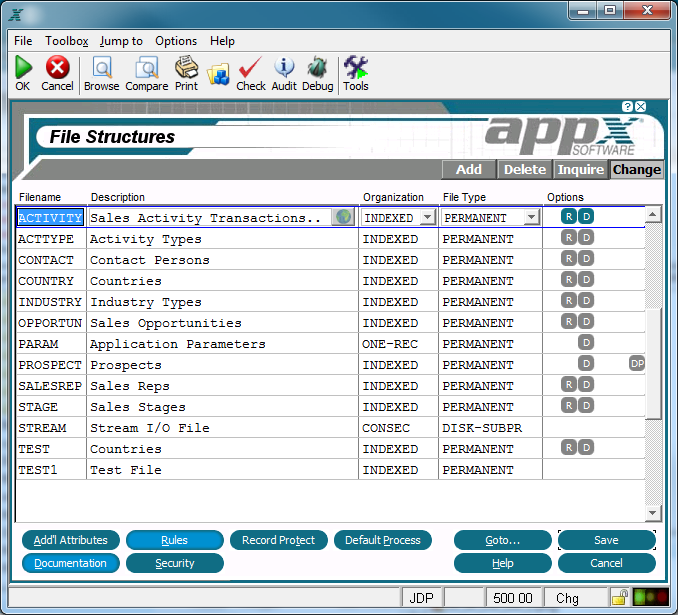
Task: Click the Documentation button
Action: tap(70, 563)
